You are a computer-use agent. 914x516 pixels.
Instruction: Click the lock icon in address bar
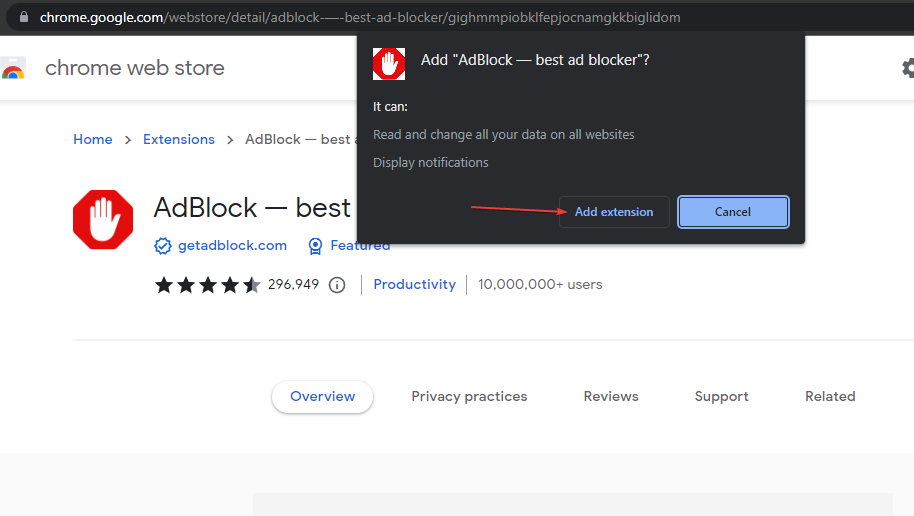[24, 17]
